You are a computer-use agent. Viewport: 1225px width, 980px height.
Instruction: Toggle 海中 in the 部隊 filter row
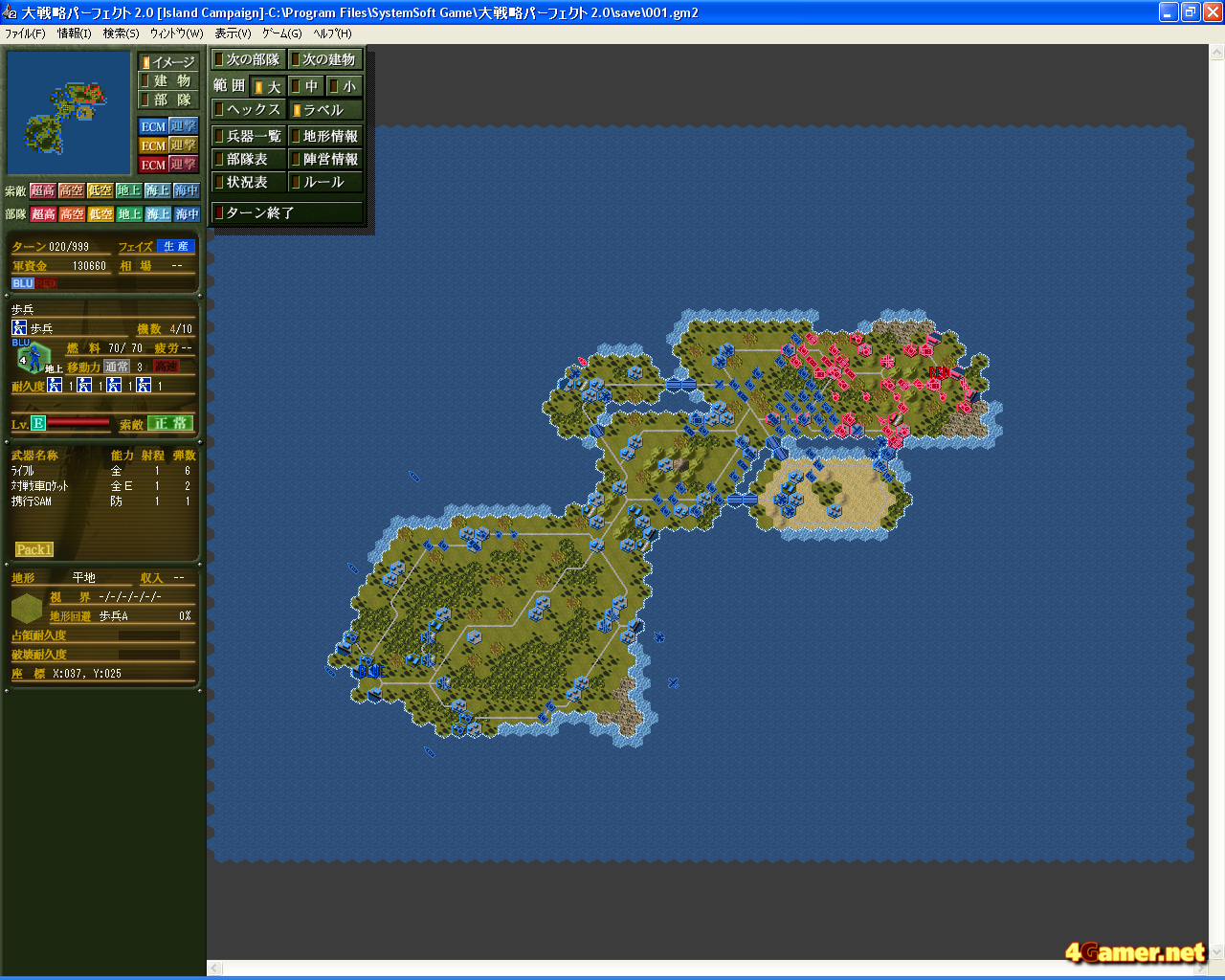point(187,214)
